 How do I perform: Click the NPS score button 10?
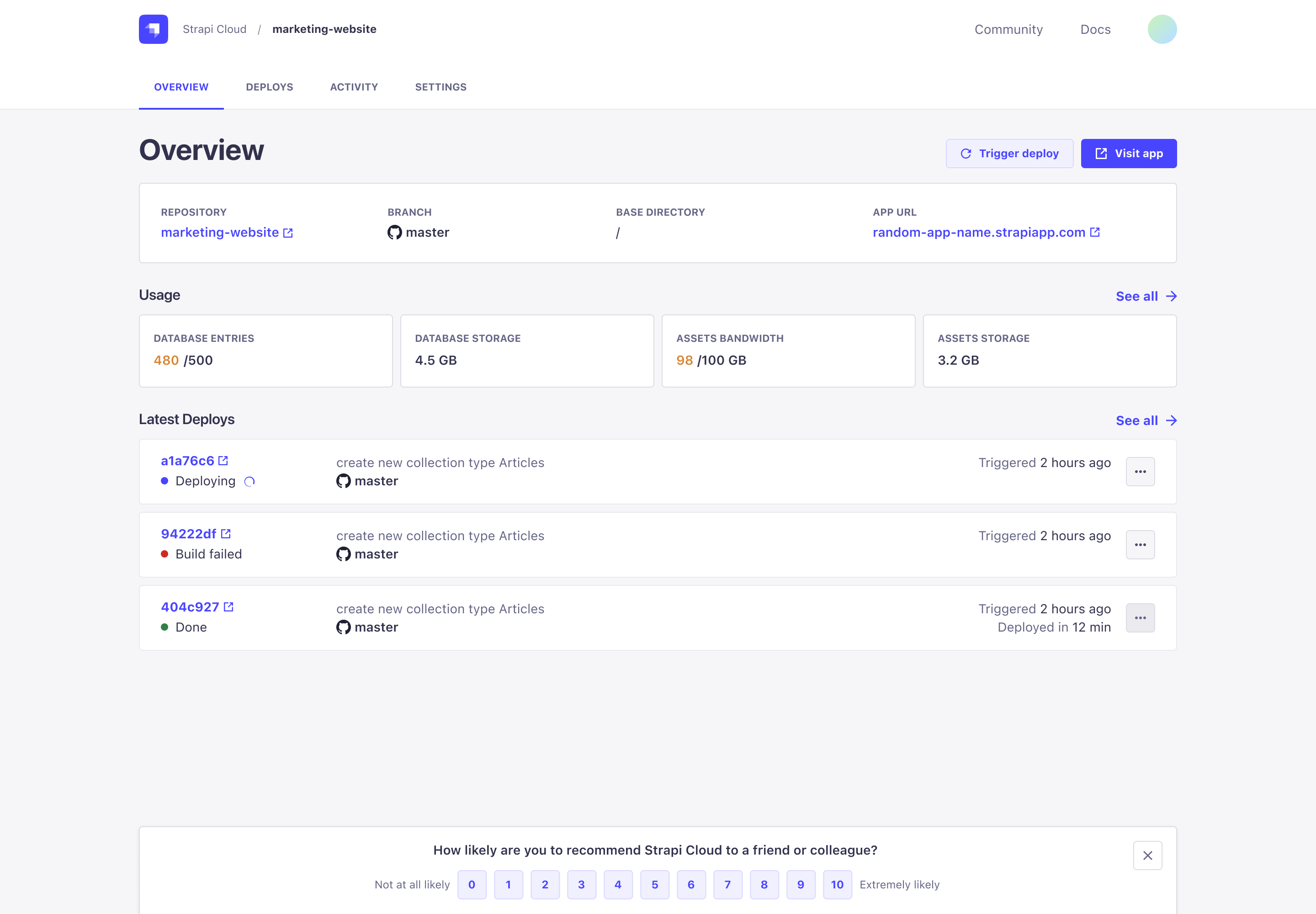[837, 884]
